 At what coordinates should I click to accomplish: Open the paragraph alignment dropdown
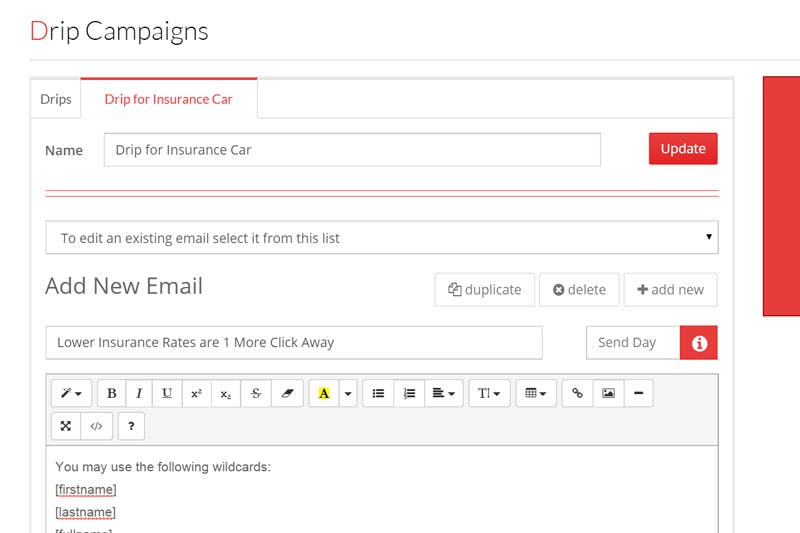444,393
